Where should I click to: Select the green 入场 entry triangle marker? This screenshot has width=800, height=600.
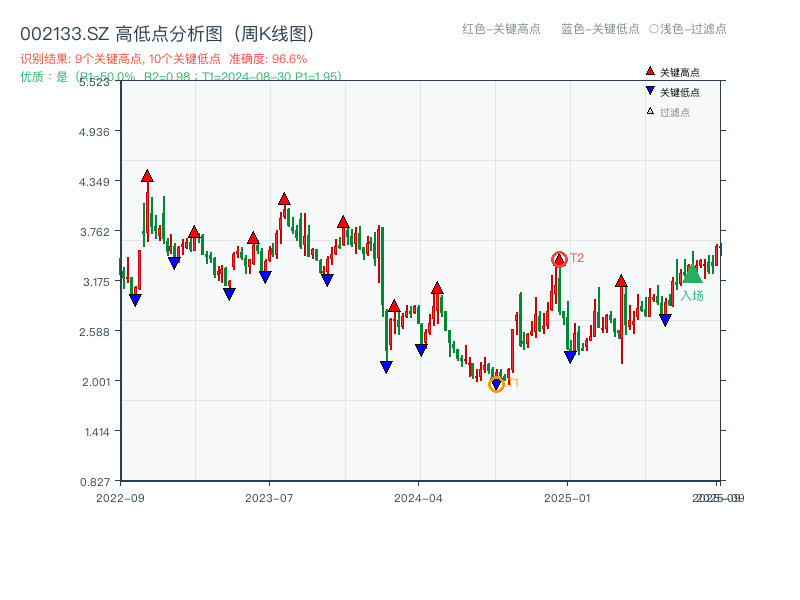[x=693, y=274]
